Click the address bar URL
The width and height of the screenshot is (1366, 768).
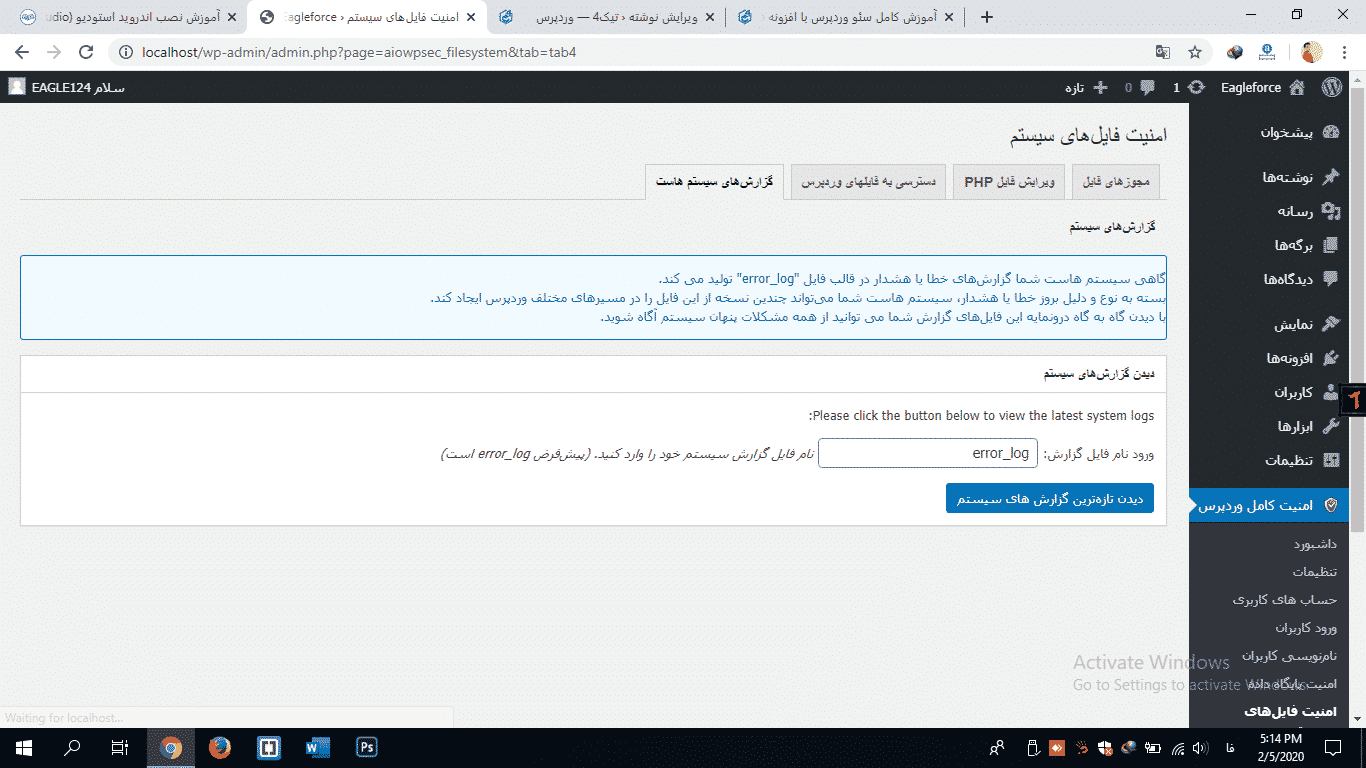pyautogui.click(x=359, y=52)
